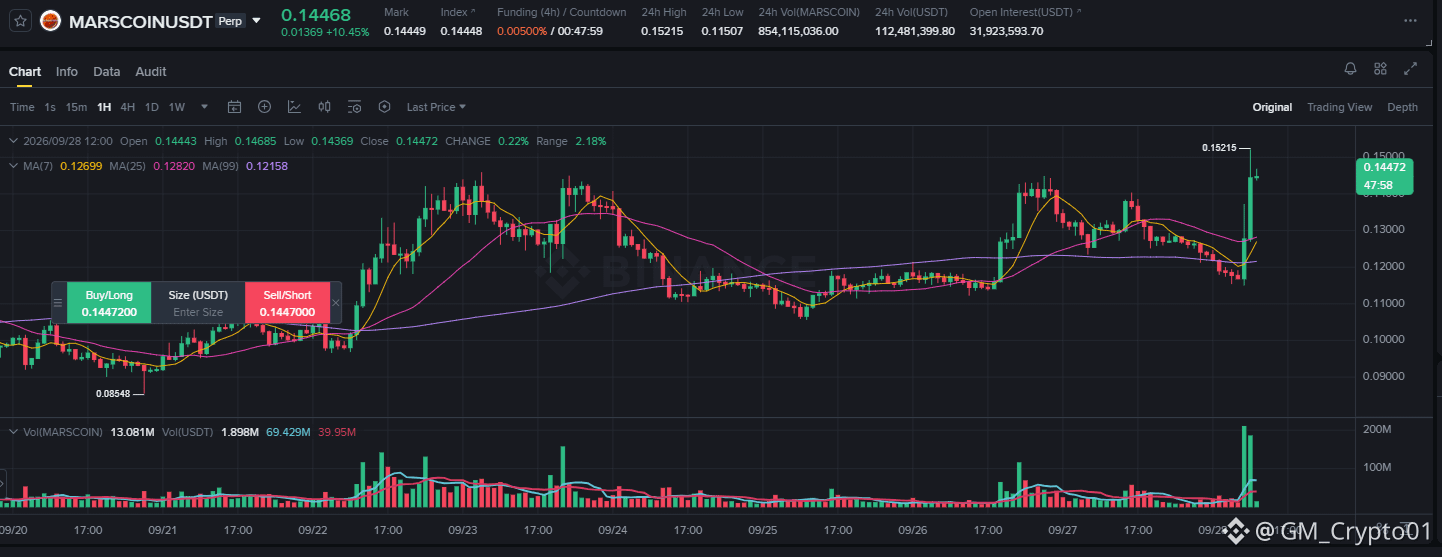Open the go-to-date calendar icon
The height and width of the screenshot is (557, 1442).
point(235,107)
